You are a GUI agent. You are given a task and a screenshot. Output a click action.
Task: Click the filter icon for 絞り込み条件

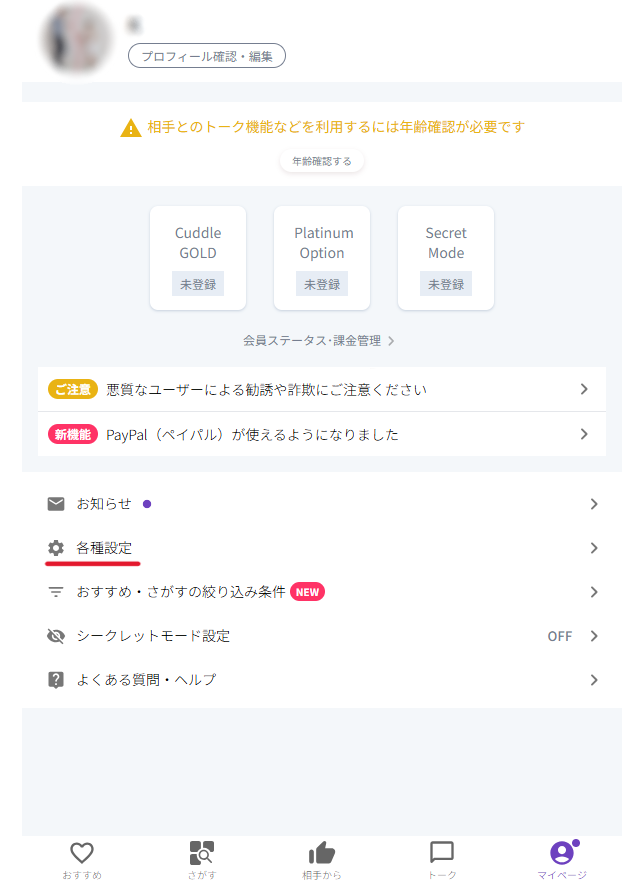pos(56,592)
